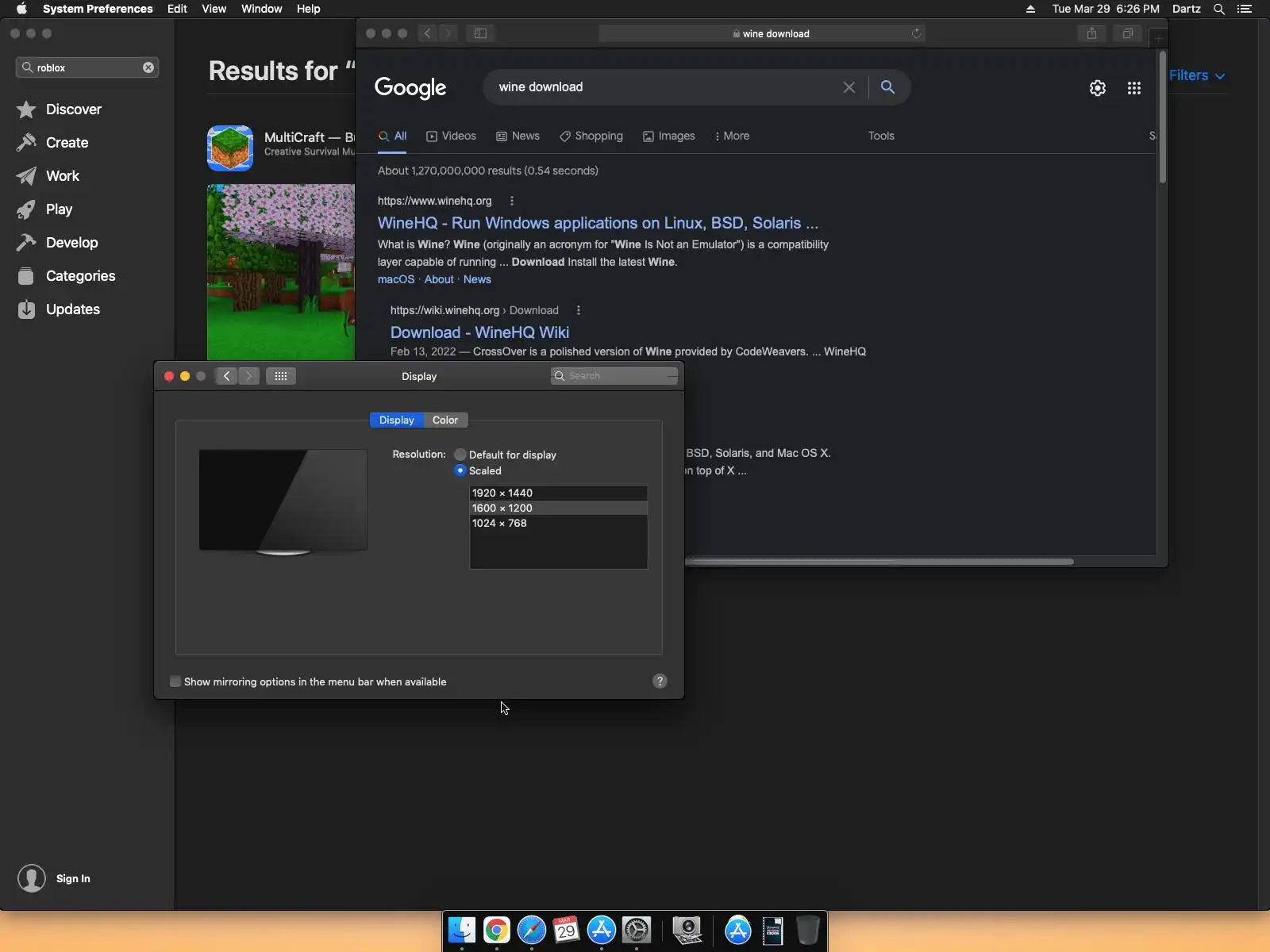Open the Apple menu
The image size is (1270, 952).
21,9
